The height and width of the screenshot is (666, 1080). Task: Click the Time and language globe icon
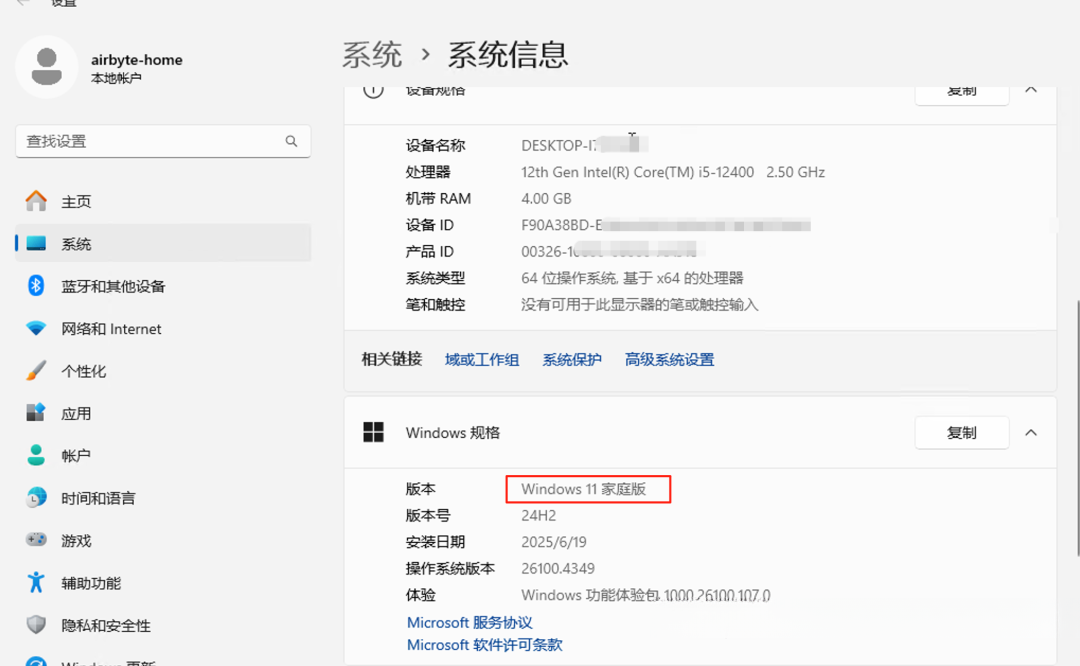(36, 497)
